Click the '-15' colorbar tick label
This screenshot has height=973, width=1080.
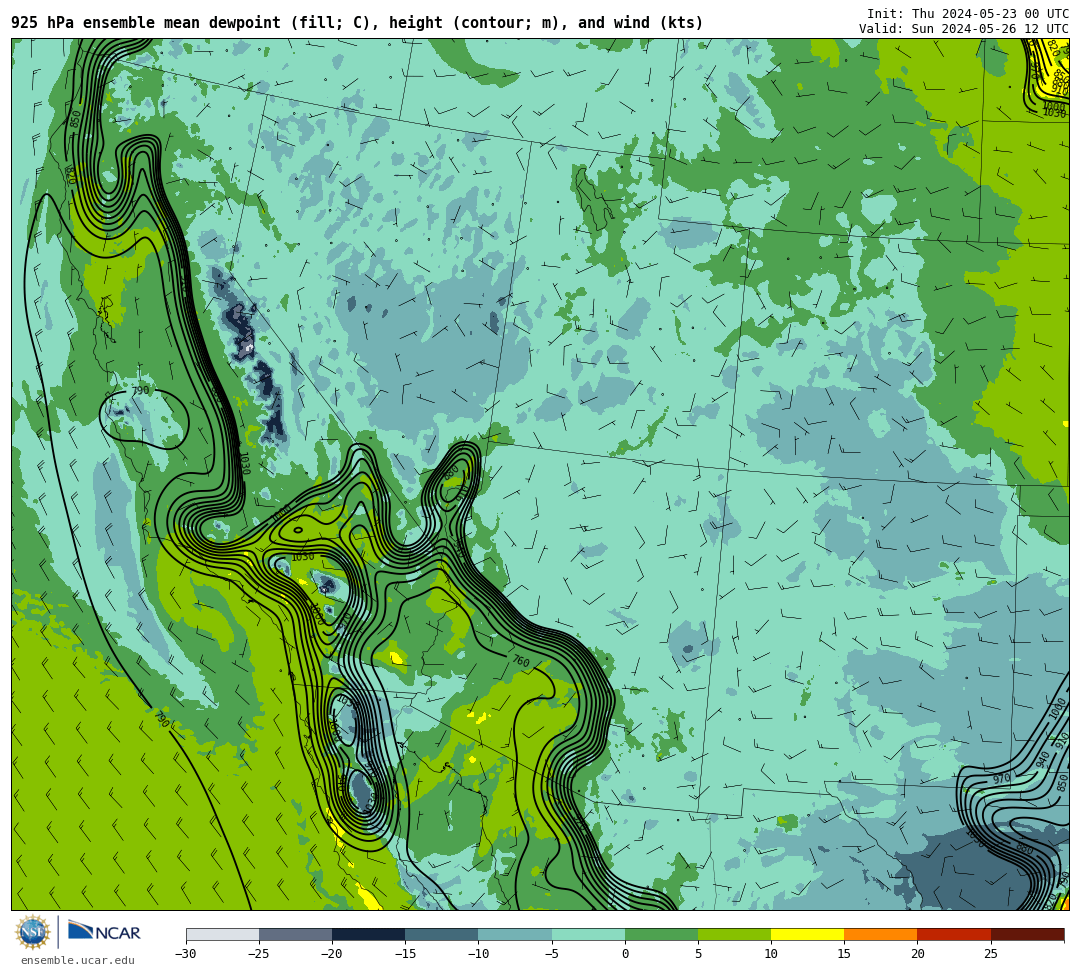405,954
